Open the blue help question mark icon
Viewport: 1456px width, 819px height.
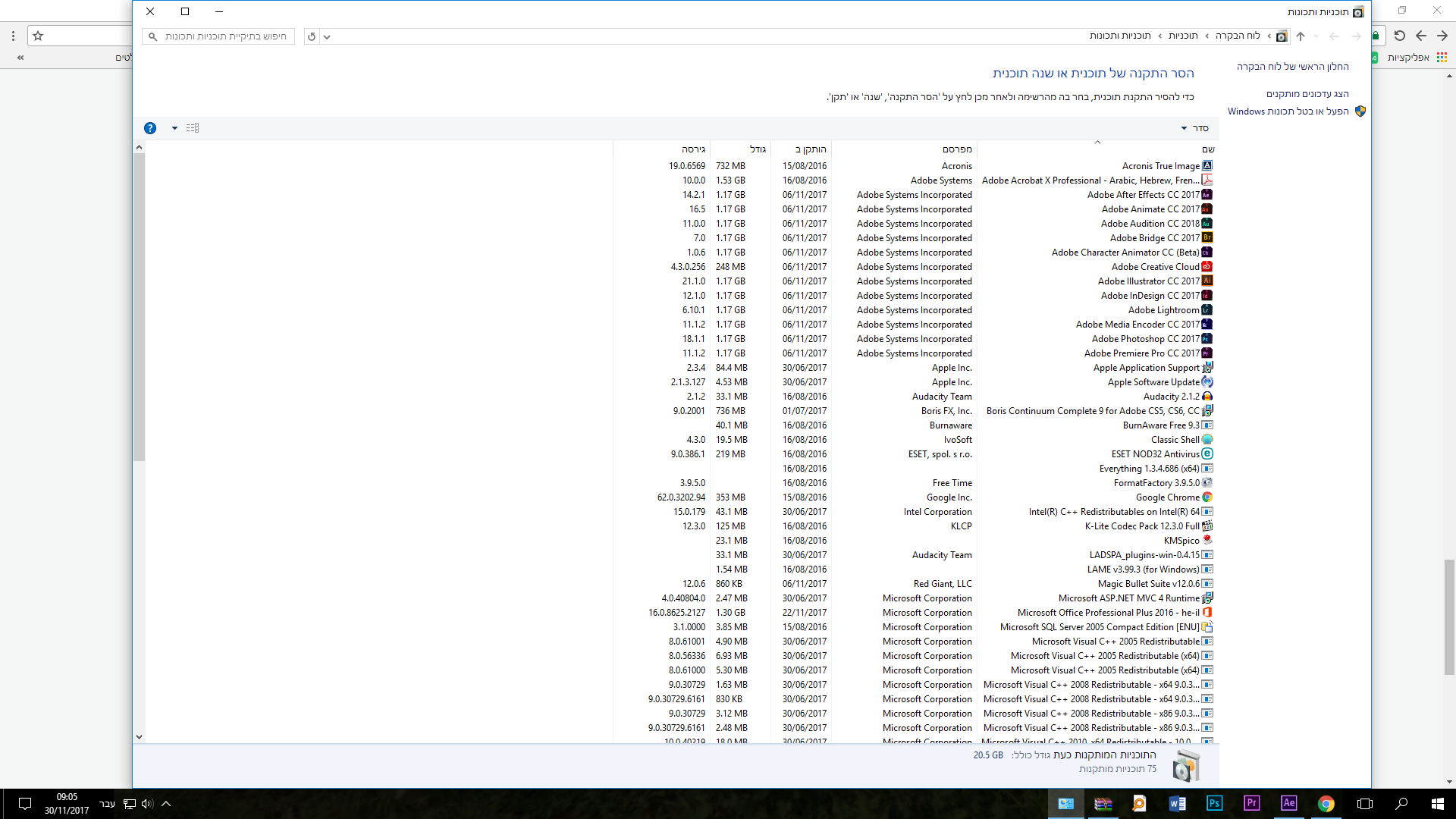tap(150, 128)
